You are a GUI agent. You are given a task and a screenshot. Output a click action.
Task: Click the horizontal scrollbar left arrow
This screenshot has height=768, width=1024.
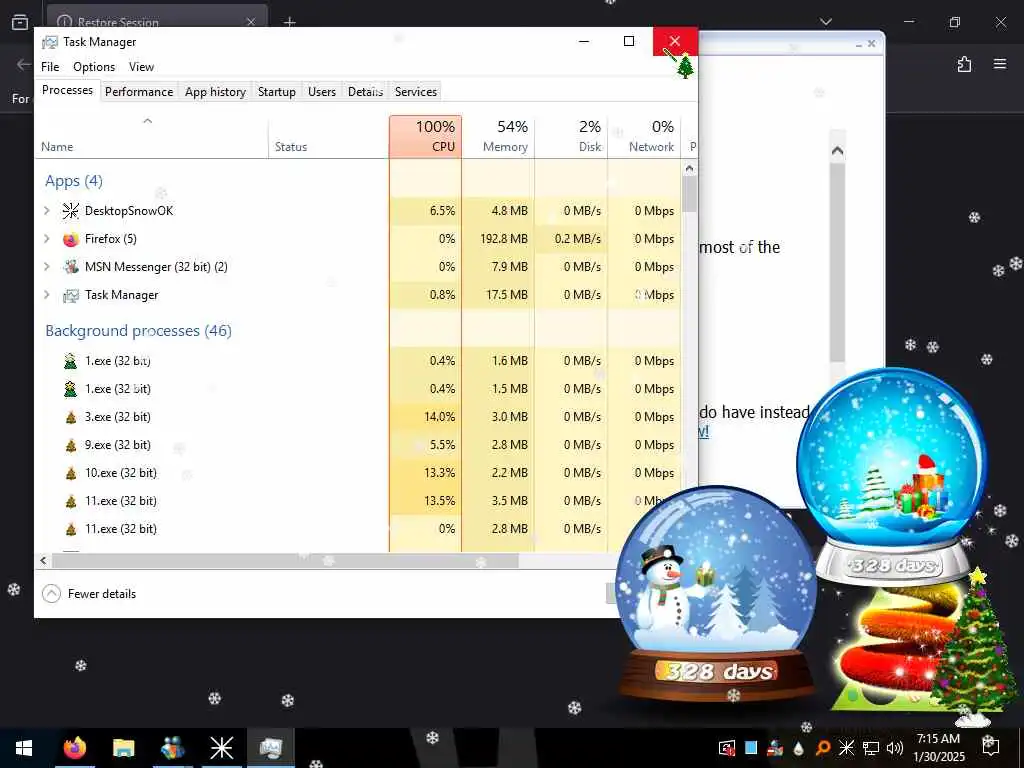43,560
